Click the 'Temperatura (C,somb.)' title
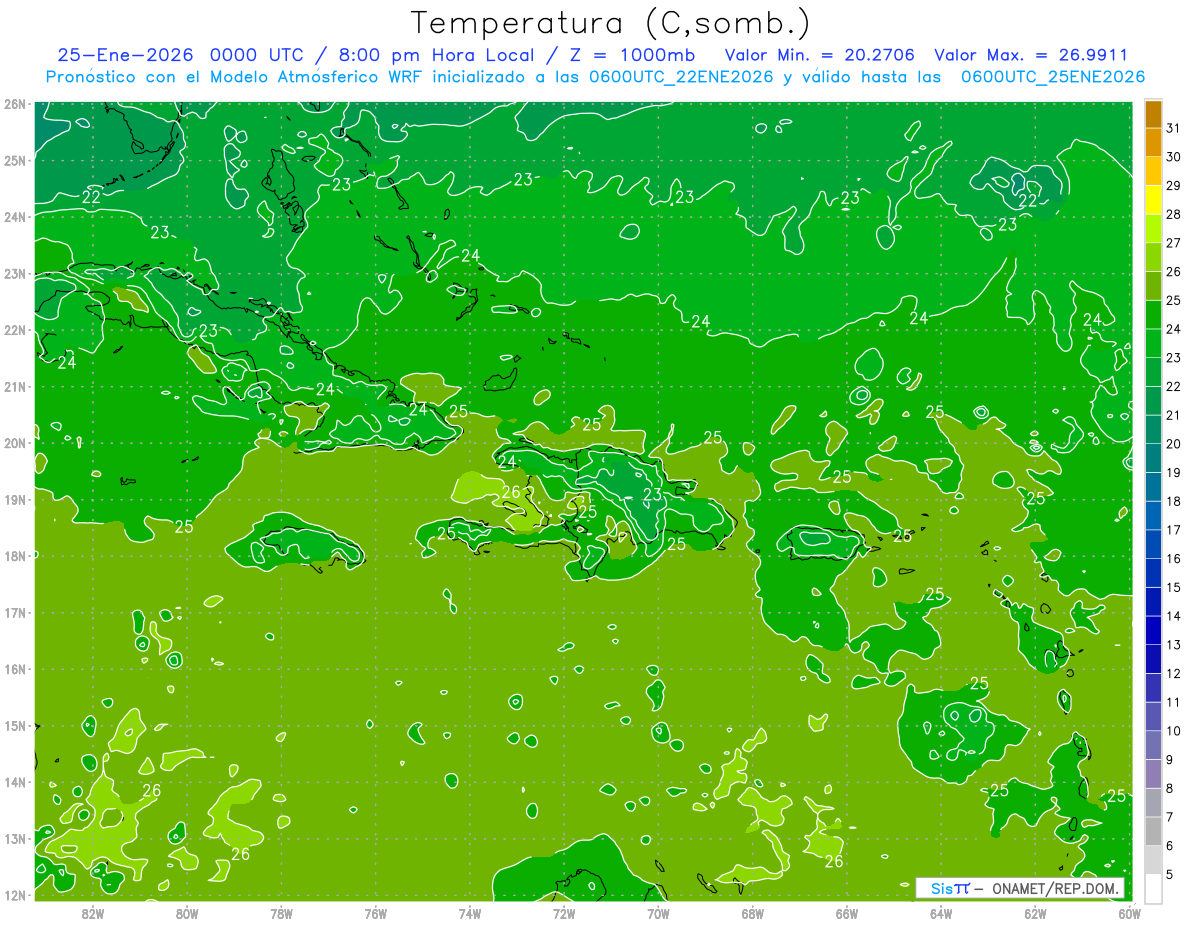Screen dimensions: 1200x927 pos(611,23)
